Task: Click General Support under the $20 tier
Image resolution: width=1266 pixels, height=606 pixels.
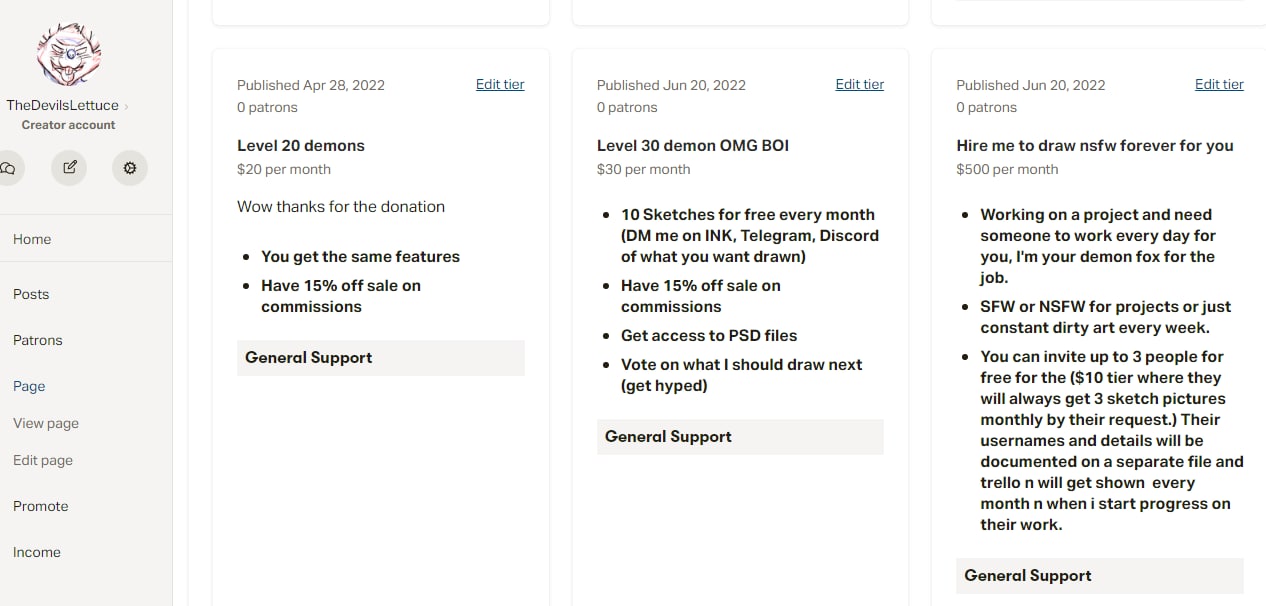Action: (x=309, y=358)
